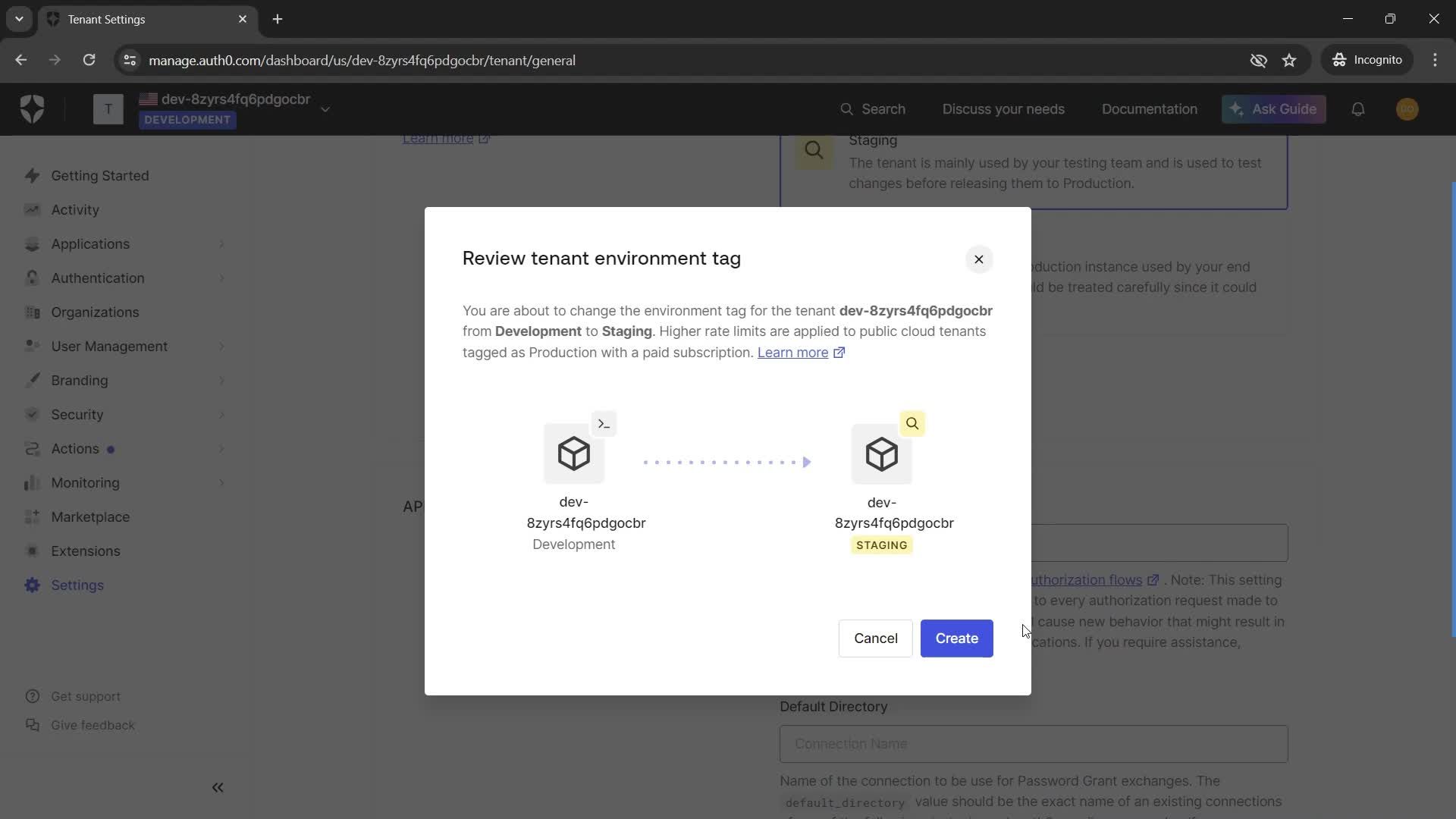Click the DEVELOPMENT environment badge
Screen dimensions: 1456x819
pos(187,121)
